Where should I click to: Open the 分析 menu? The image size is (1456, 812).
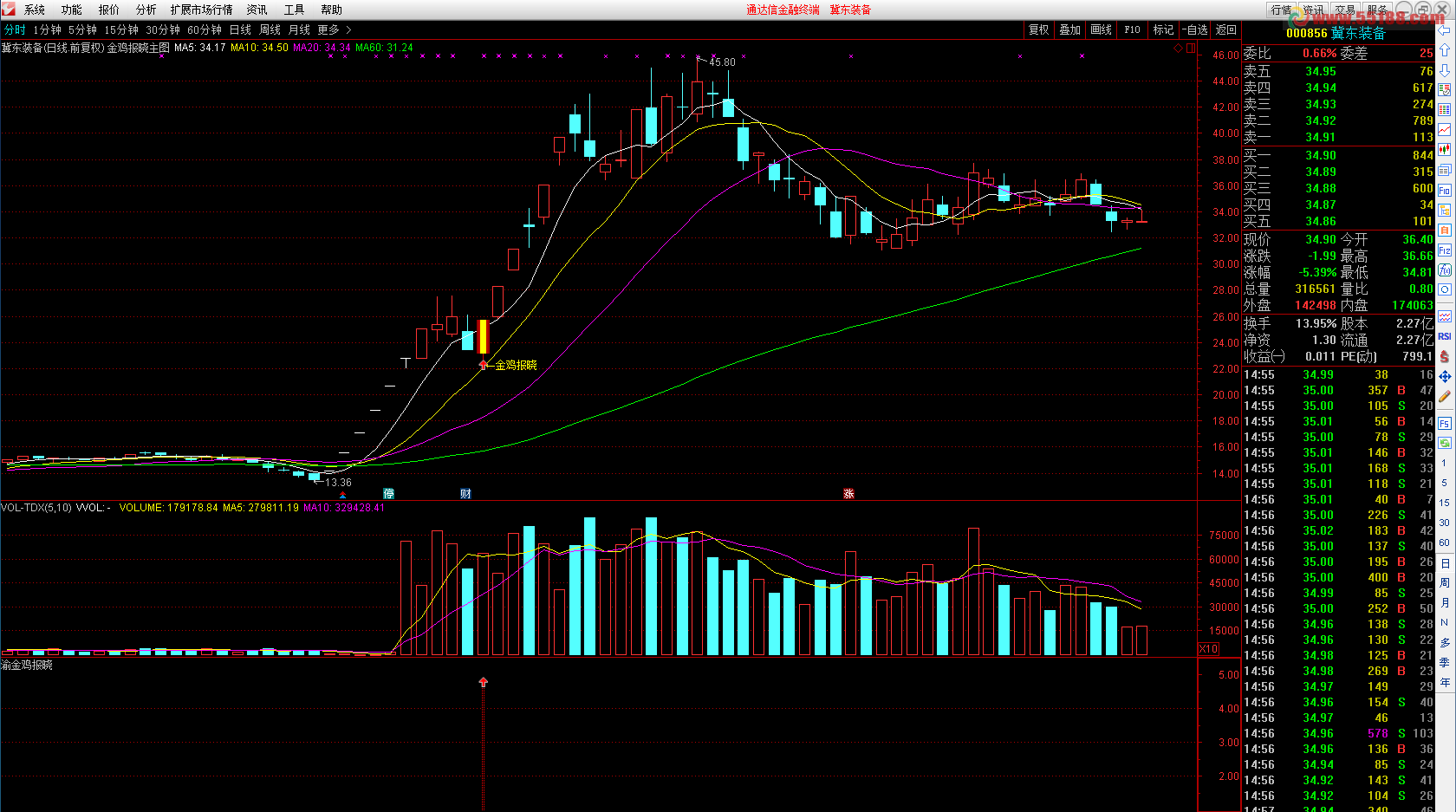pos(146,10)
